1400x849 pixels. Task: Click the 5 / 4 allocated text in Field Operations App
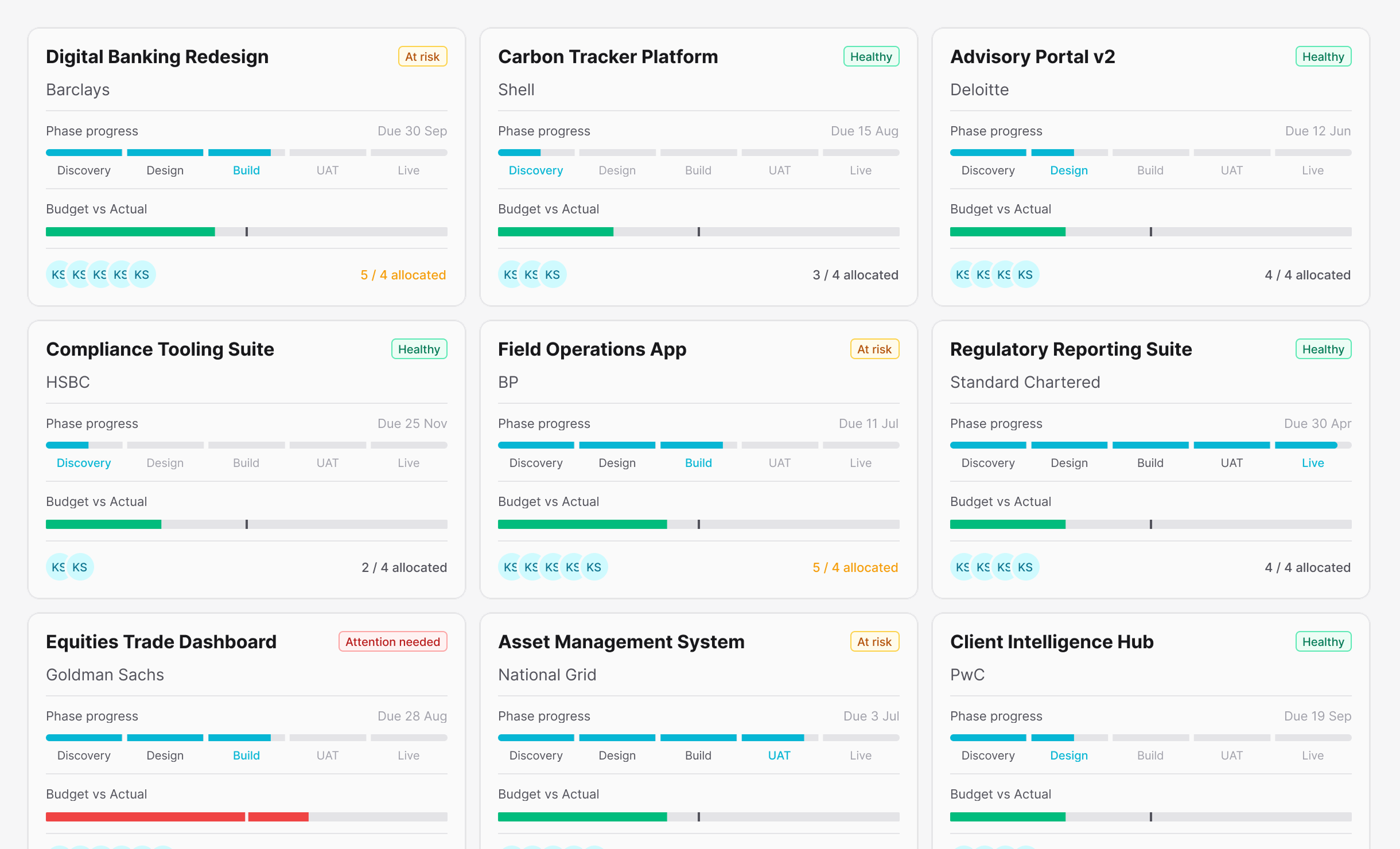pos(855,567)
